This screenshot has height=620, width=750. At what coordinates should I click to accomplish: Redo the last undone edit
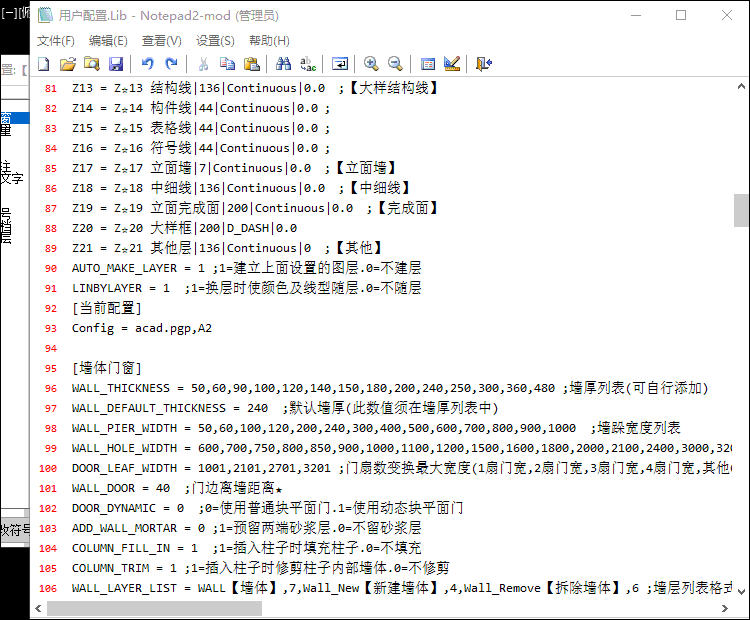171,64
